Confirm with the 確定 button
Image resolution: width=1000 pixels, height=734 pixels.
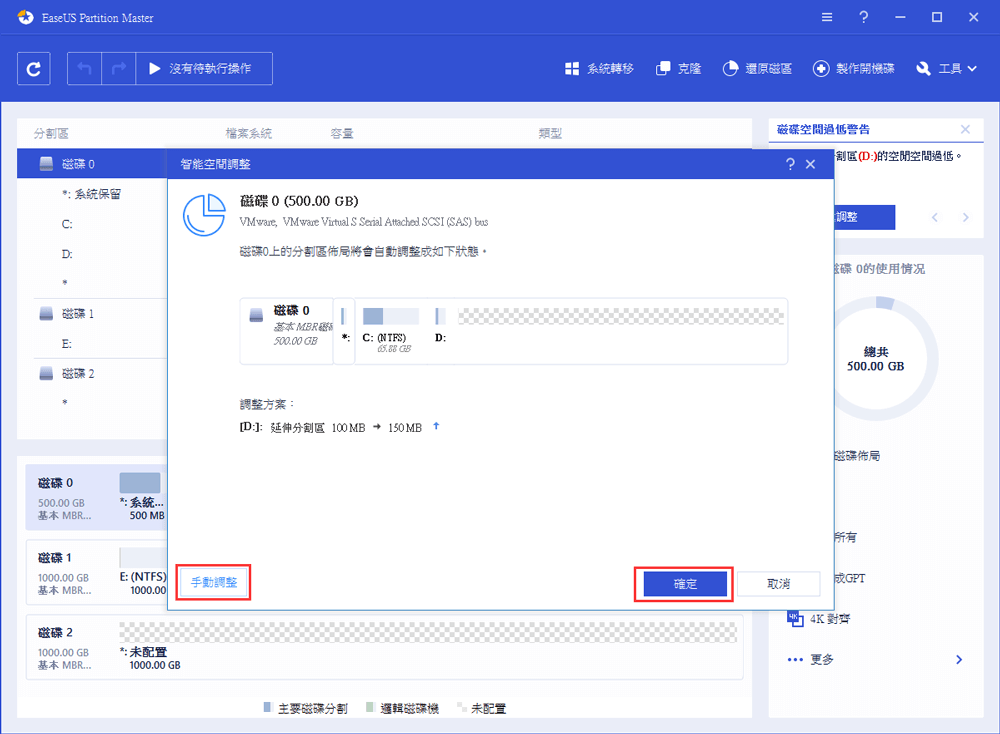click(x=685, y=584)
